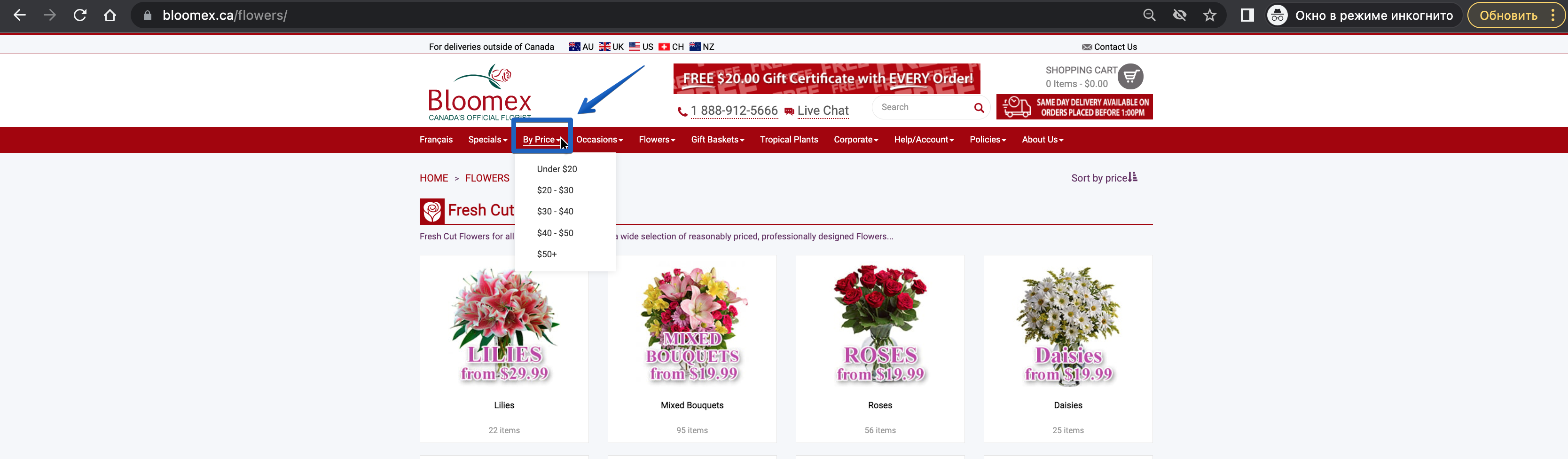
Task: Open the zoom magnifier icon in address bar
Action: click(1149, 15)
